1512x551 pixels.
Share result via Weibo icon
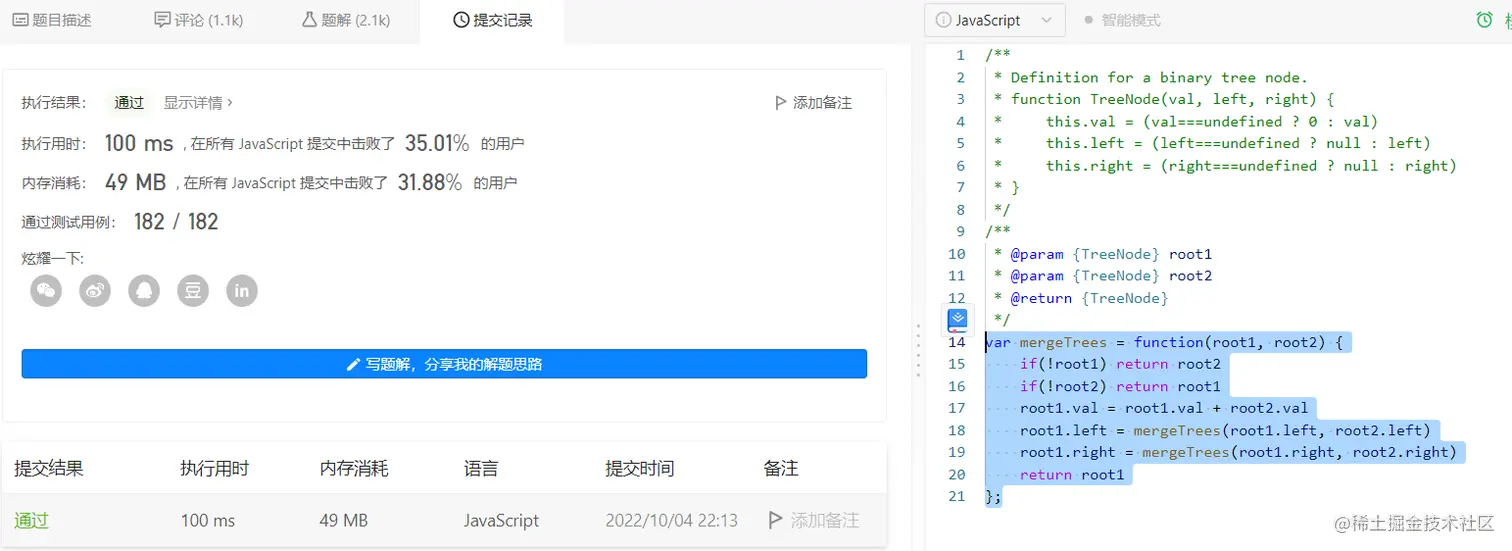95,291
